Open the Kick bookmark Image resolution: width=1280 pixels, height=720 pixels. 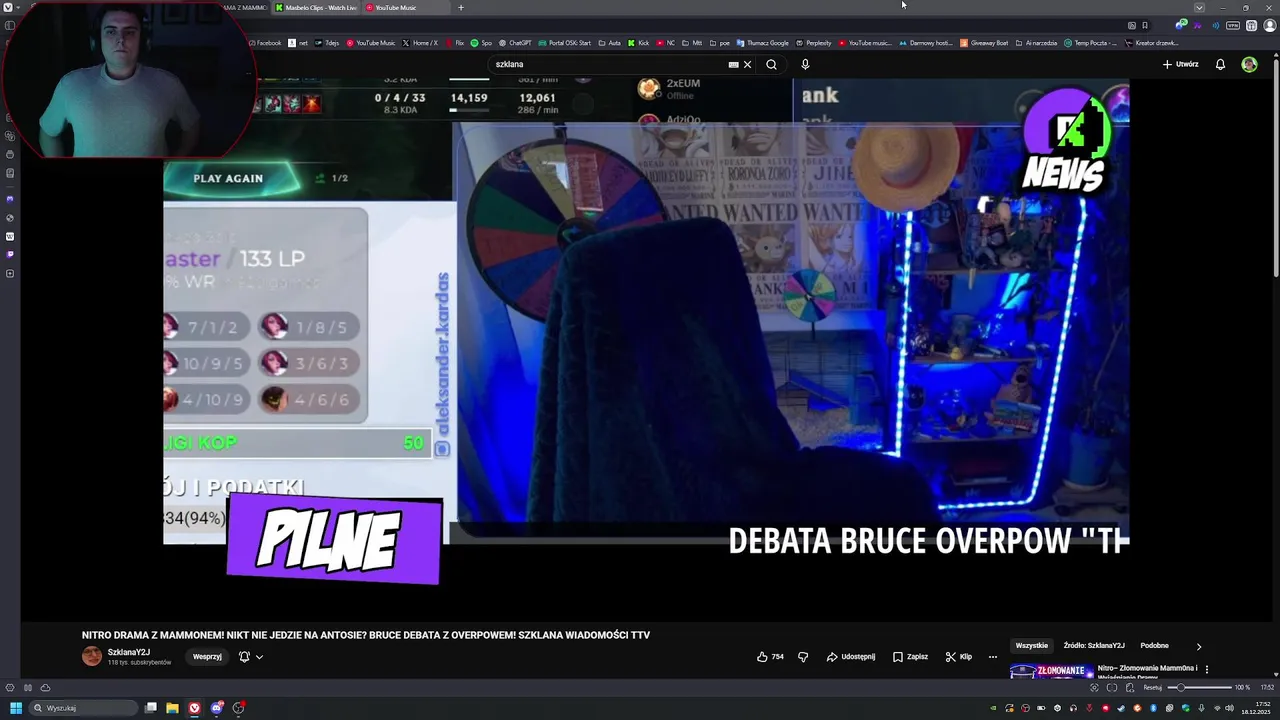click(639, 43)
